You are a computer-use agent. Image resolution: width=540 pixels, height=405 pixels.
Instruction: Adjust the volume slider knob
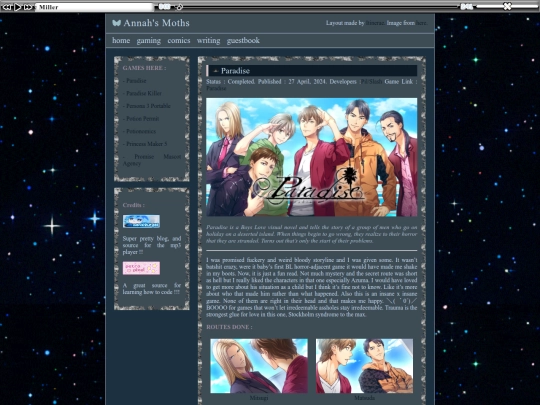coord(507,6)
